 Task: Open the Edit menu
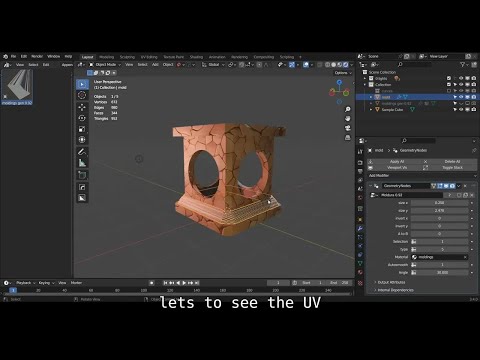[x=24, y=56]
